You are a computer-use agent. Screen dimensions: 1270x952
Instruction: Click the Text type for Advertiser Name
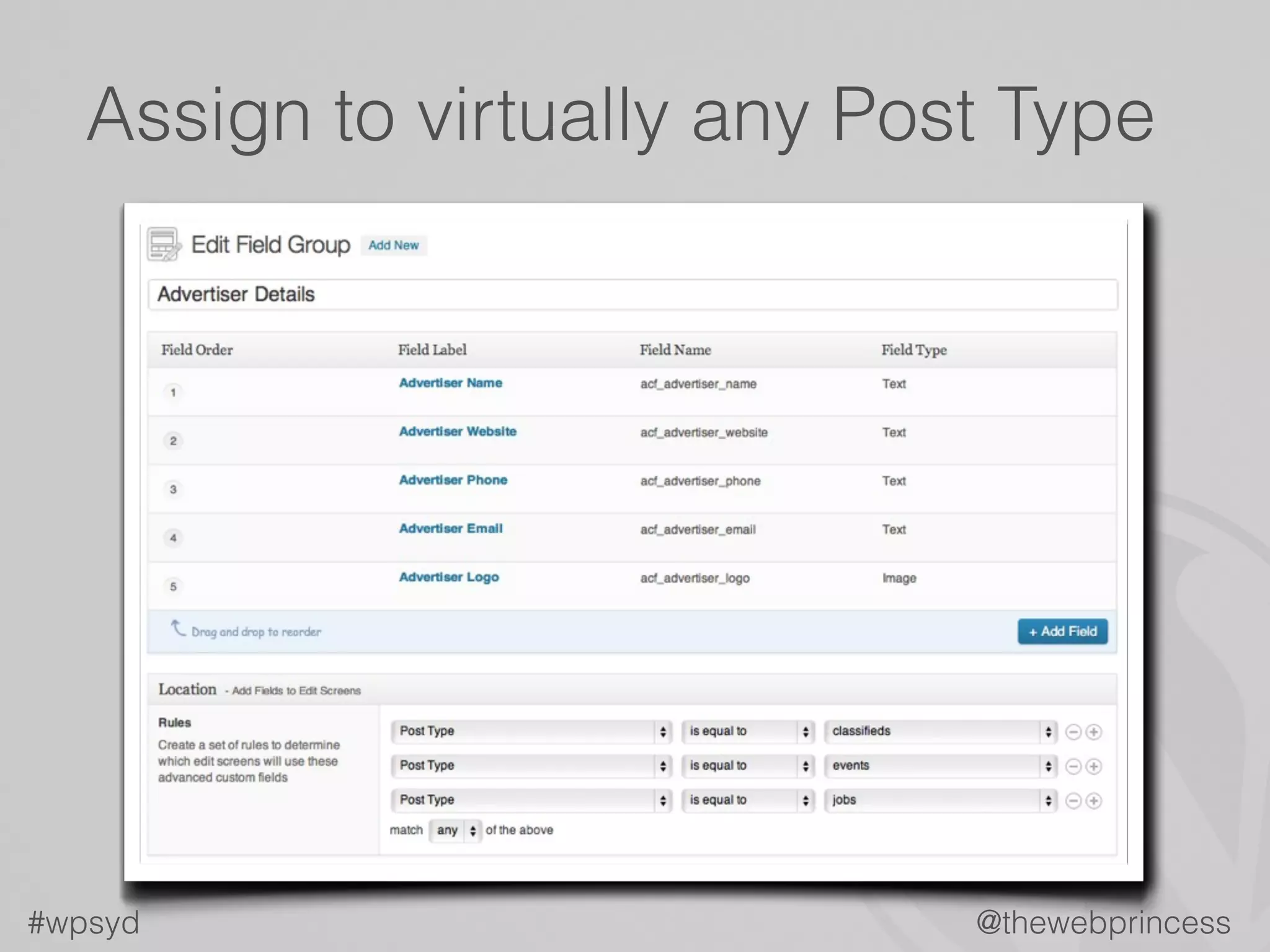point(894,384)
